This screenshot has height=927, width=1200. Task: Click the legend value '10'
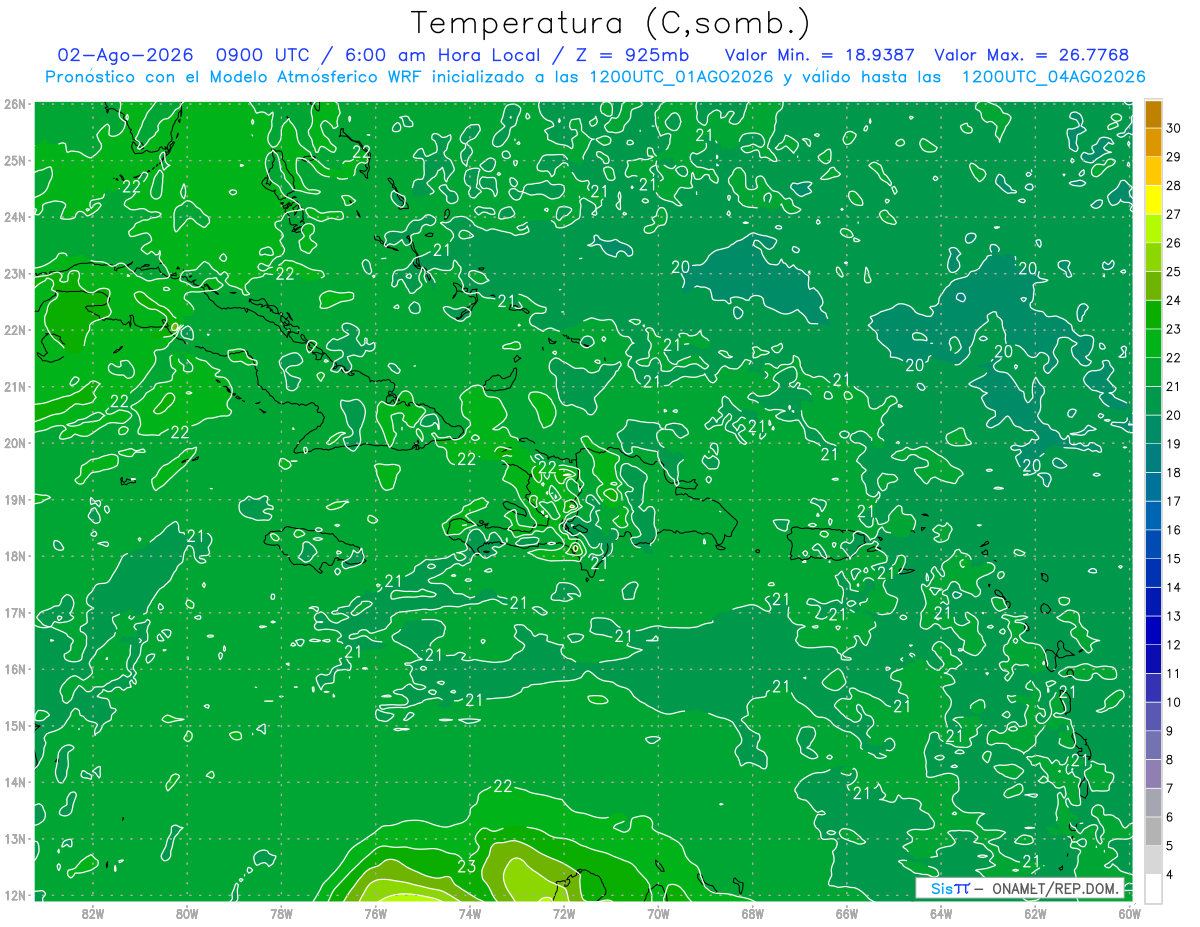click(1174, 702)
